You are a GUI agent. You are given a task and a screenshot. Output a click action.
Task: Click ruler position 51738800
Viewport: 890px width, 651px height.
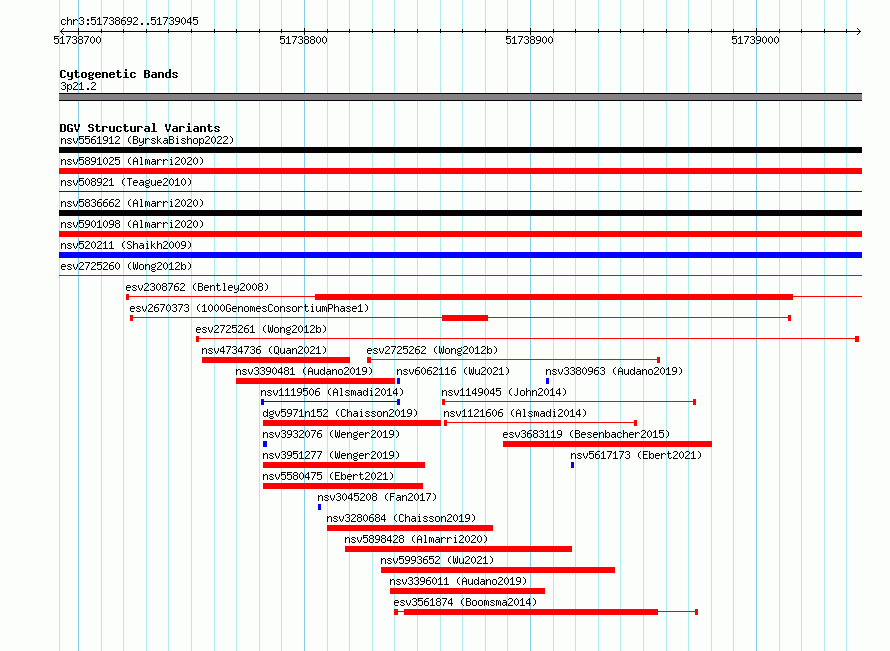point(304,40)
